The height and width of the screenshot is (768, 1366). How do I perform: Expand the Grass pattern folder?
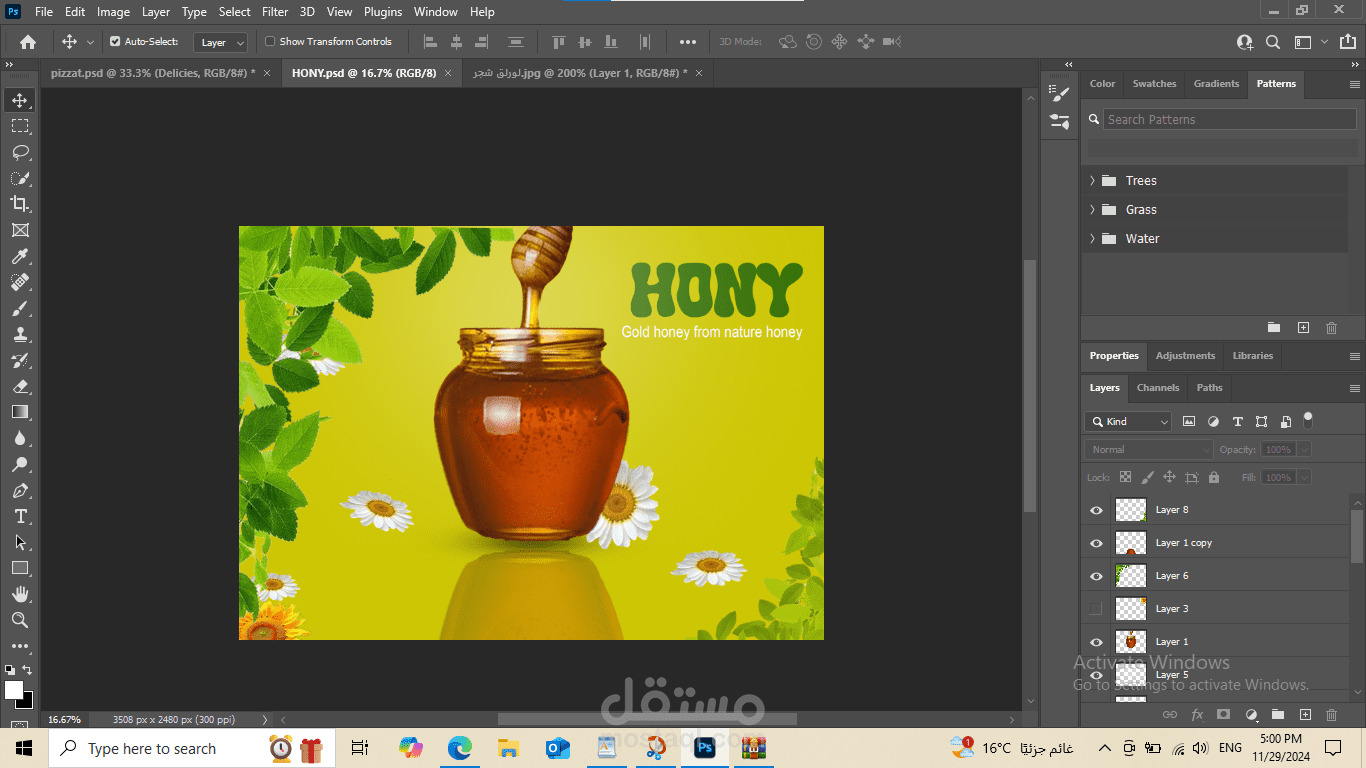(x=1092, y=210)
